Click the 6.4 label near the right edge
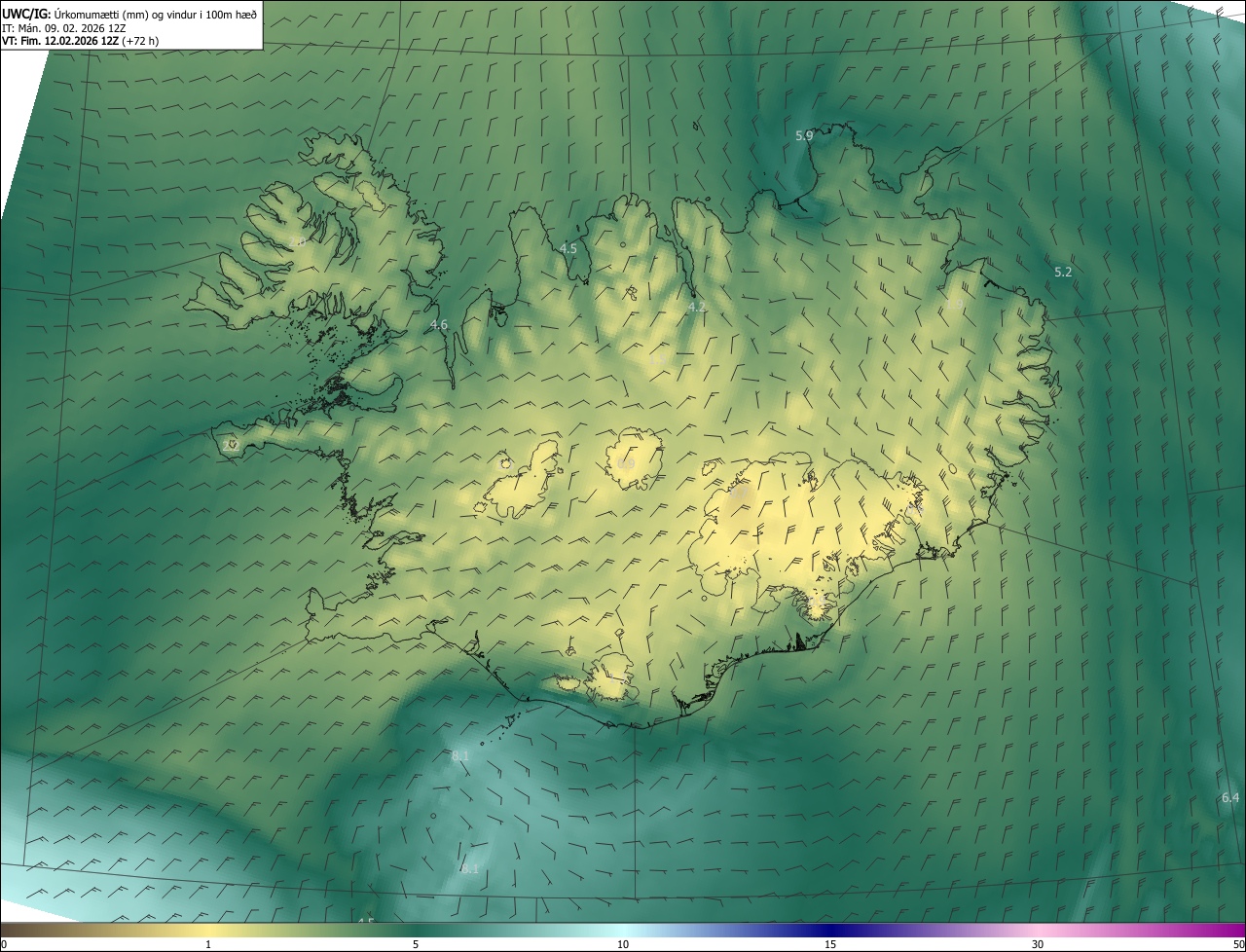 point(1230,798)
